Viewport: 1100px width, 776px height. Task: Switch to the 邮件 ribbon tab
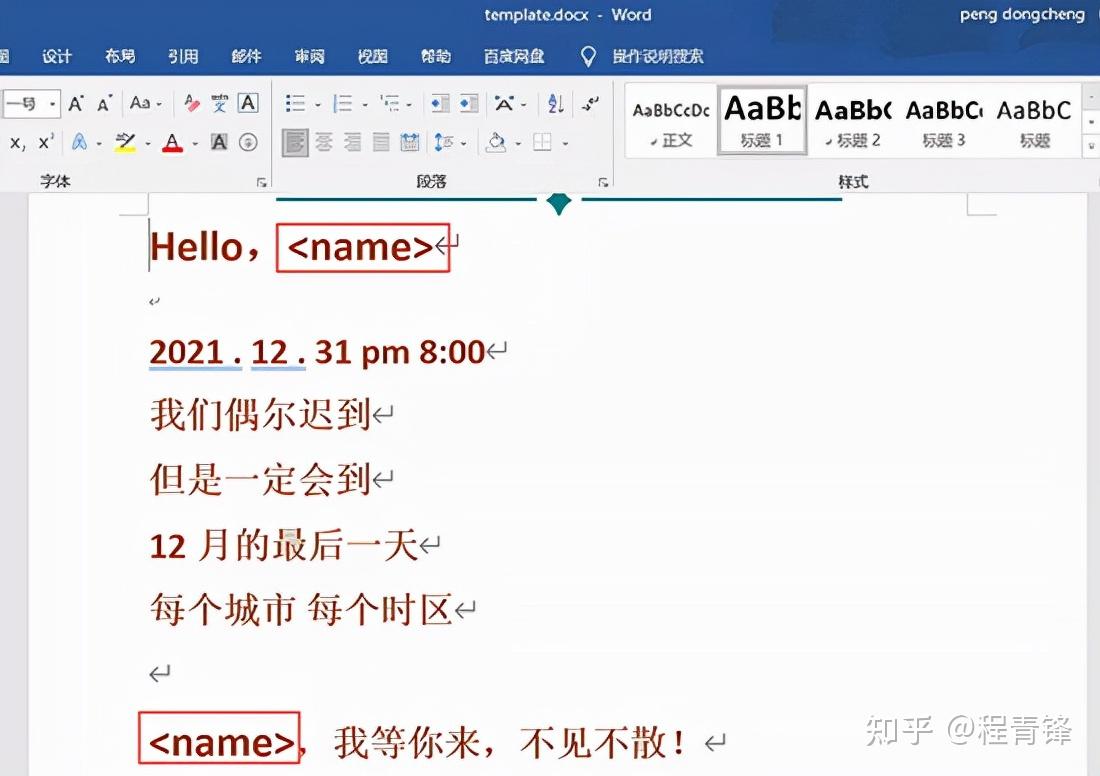point(245,57)
